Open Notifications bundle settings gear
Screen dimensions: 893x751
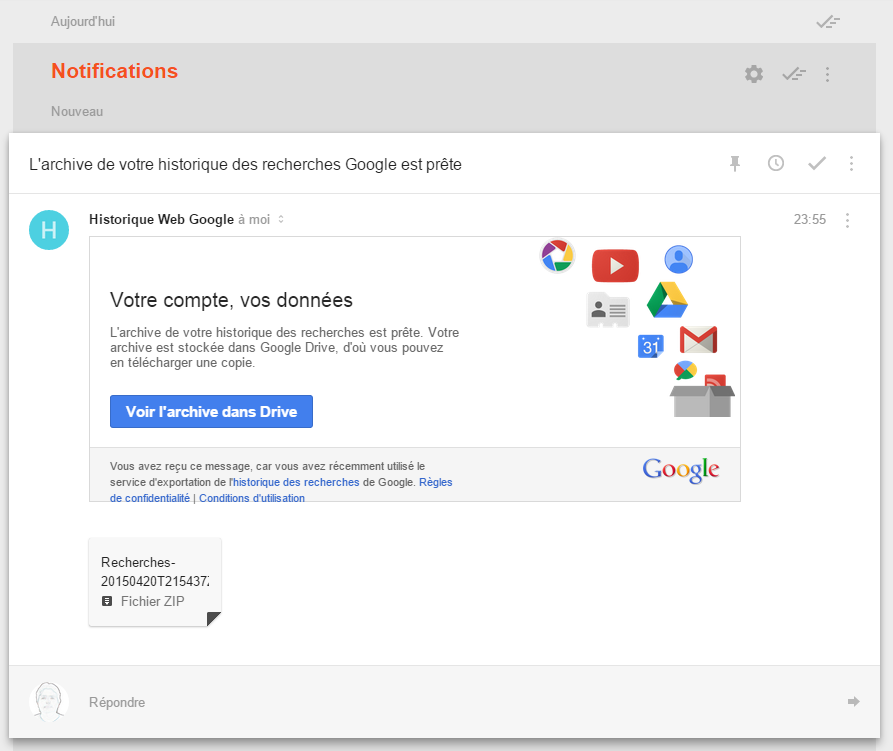(754, 74)
